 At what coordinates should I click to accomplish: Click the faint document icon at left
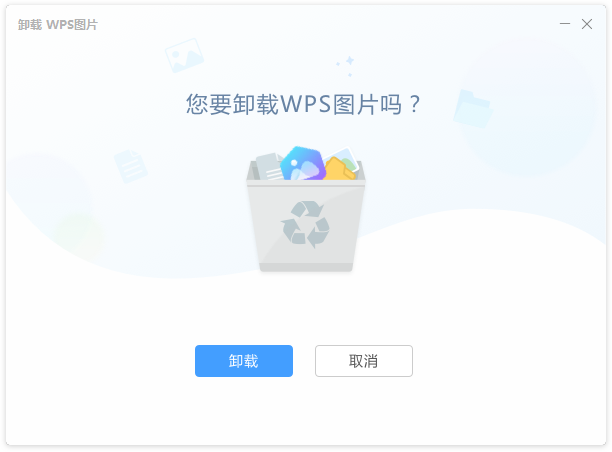tap(130, 166)
